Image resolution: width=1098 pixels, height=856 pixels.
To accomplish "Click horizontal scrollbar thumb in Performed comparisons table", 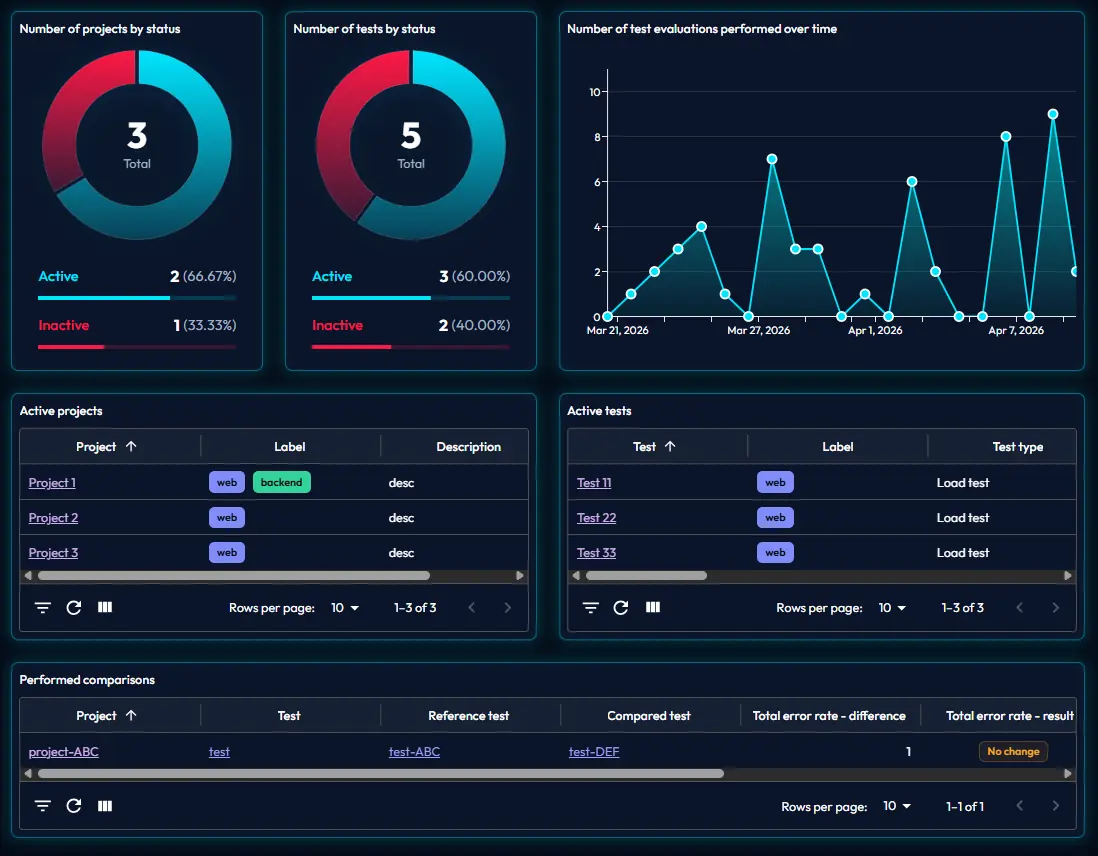I will pos(381,774).
